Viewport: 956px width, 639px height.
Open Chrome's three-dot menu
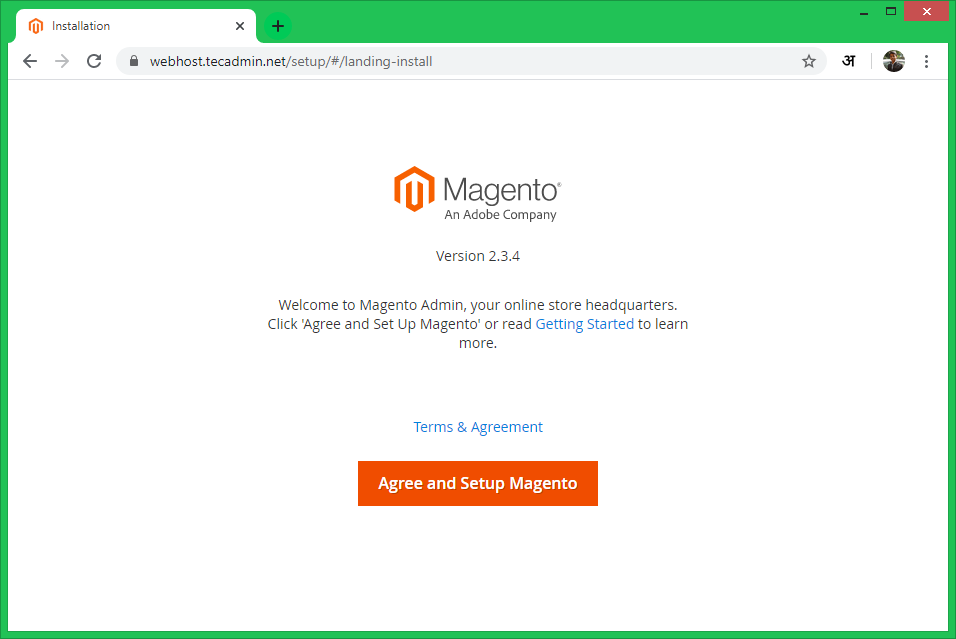pyautogui.click(x=926, y=61)
